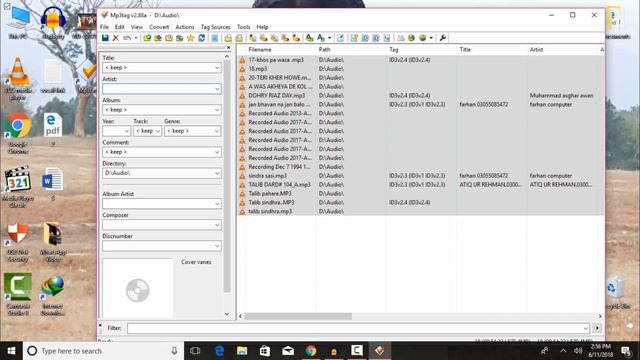Image resolution: width=640 pixels, height=360 pixels.
Task: Open the first converter (Tag - Filename) icon
Action: [253, 38]
